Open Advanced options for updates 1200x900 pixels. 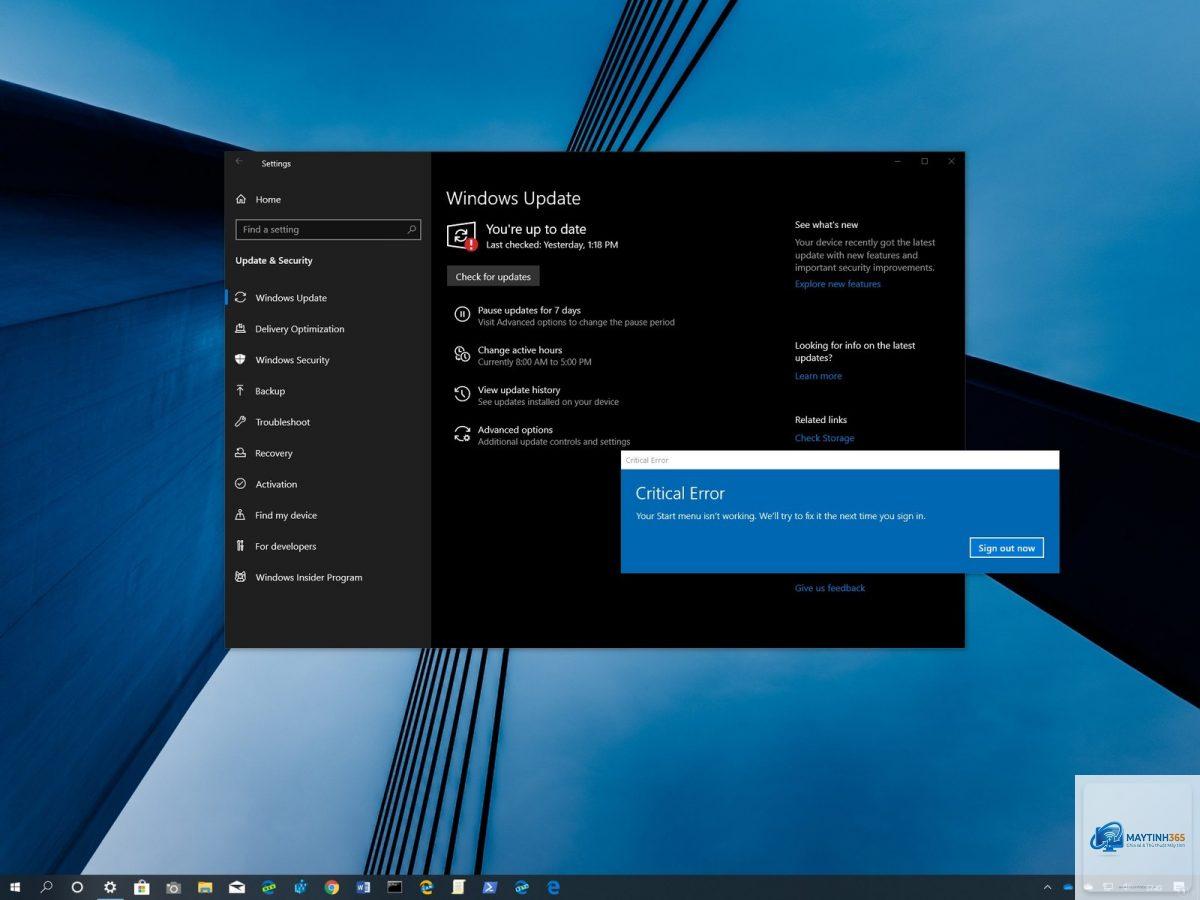click(x=542, y=436)
